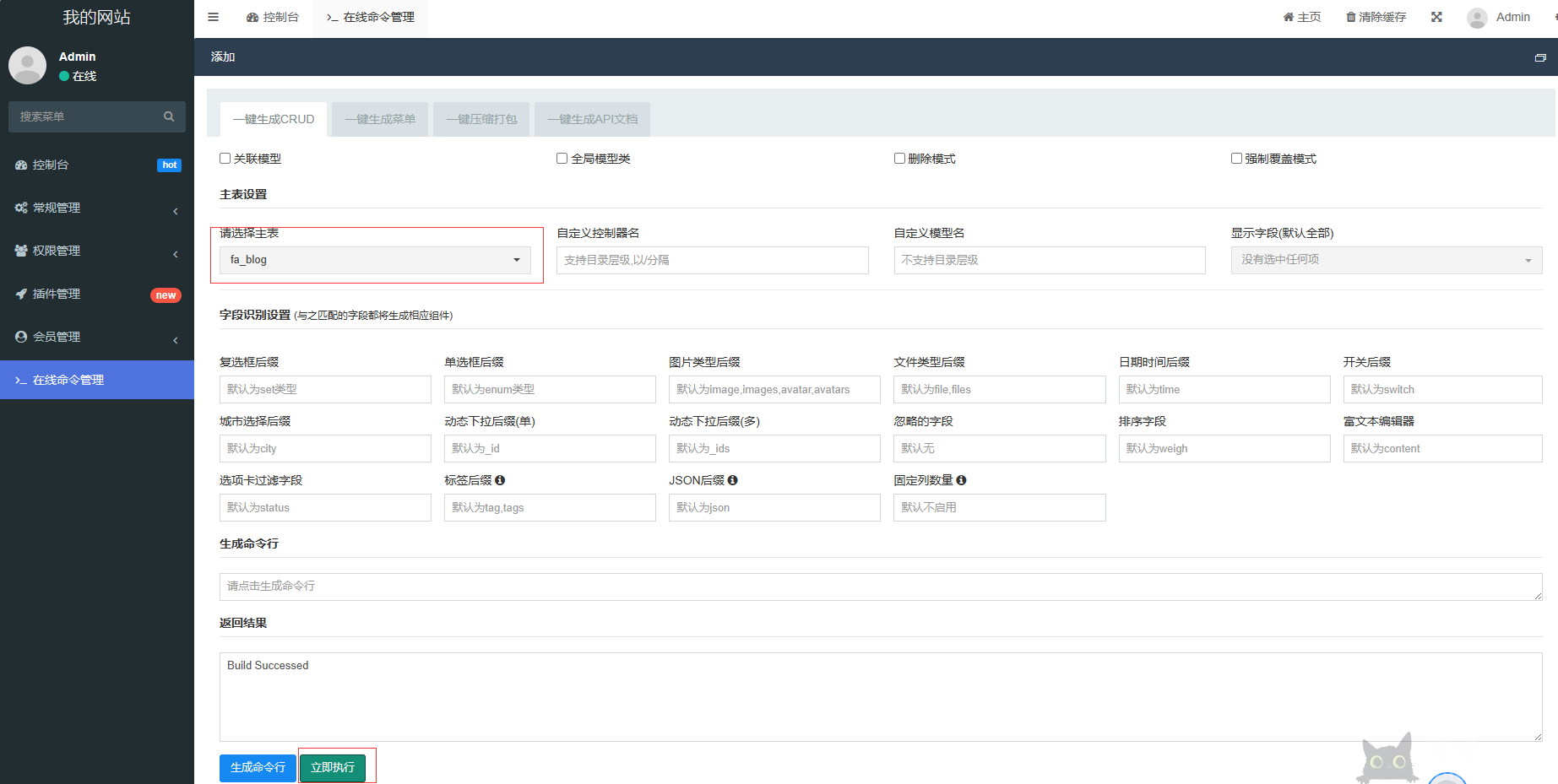1558x784 pixels.
Task: Select 插件管理 marked with new badge
Action: point(54,294)
